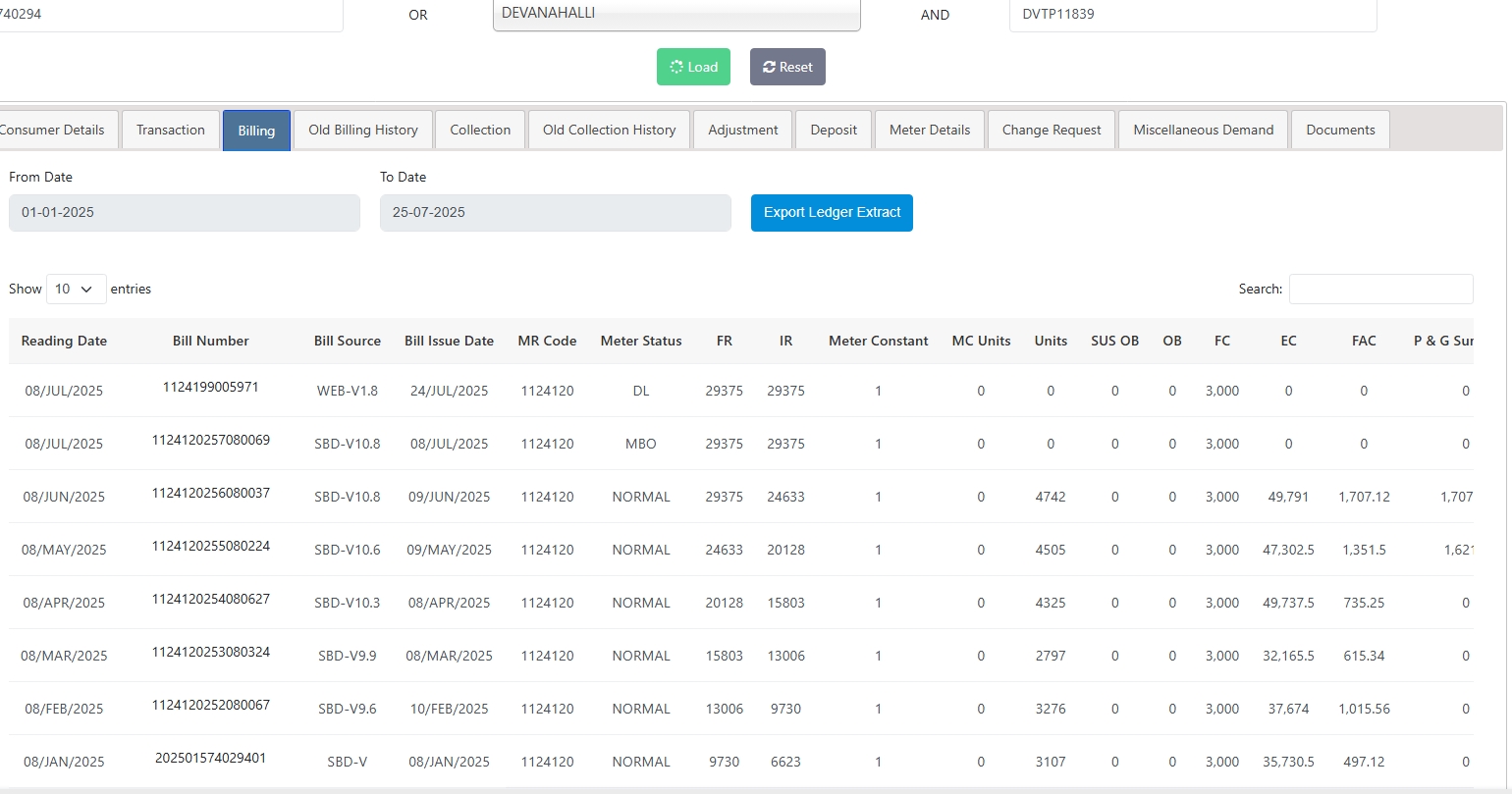
Task: Click the DL meter status cell
Action: click(x=641, y=391)
